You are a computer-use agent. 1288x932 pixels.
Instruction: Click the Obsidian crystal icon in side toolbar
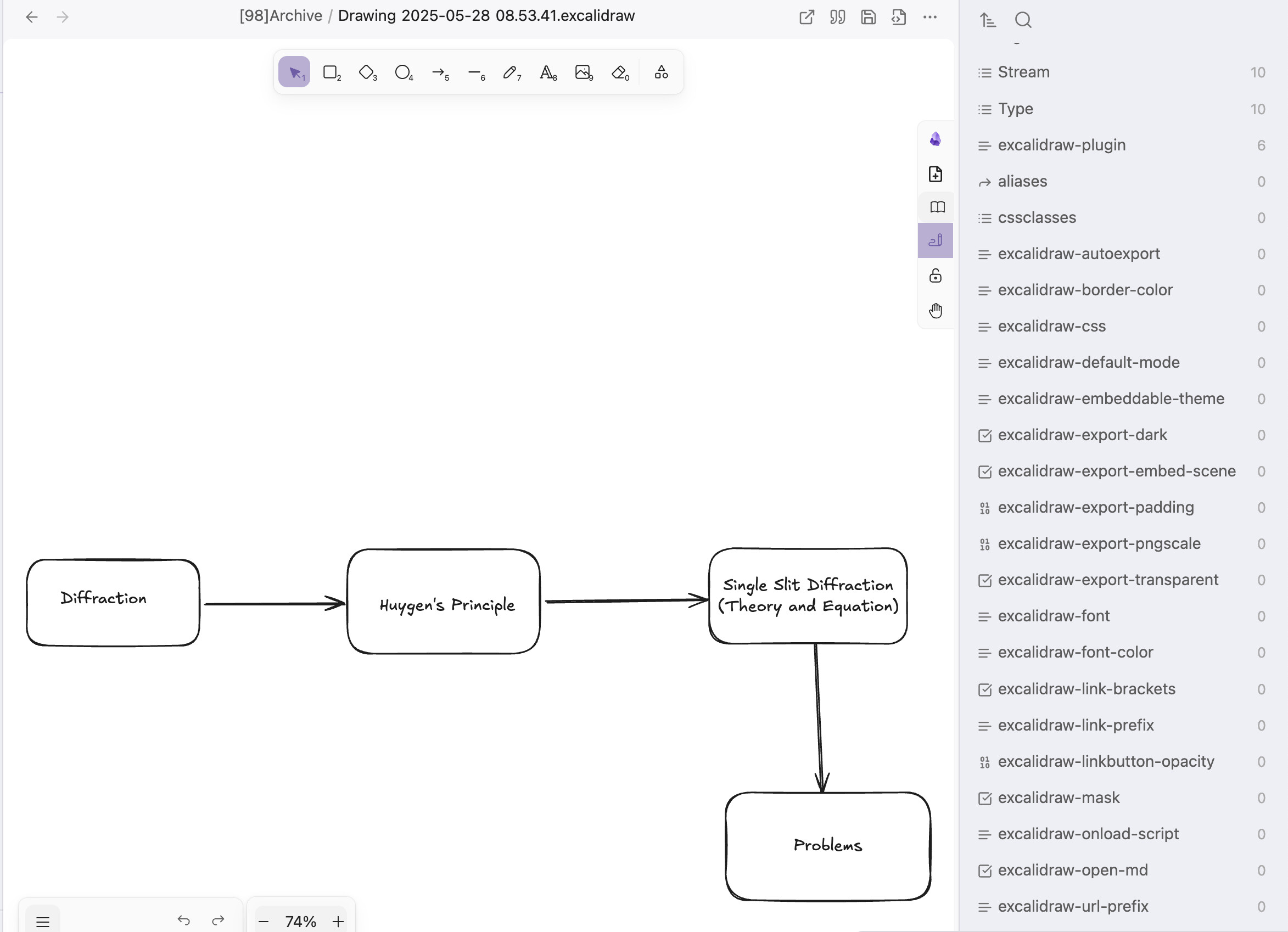tap(936, 139)
